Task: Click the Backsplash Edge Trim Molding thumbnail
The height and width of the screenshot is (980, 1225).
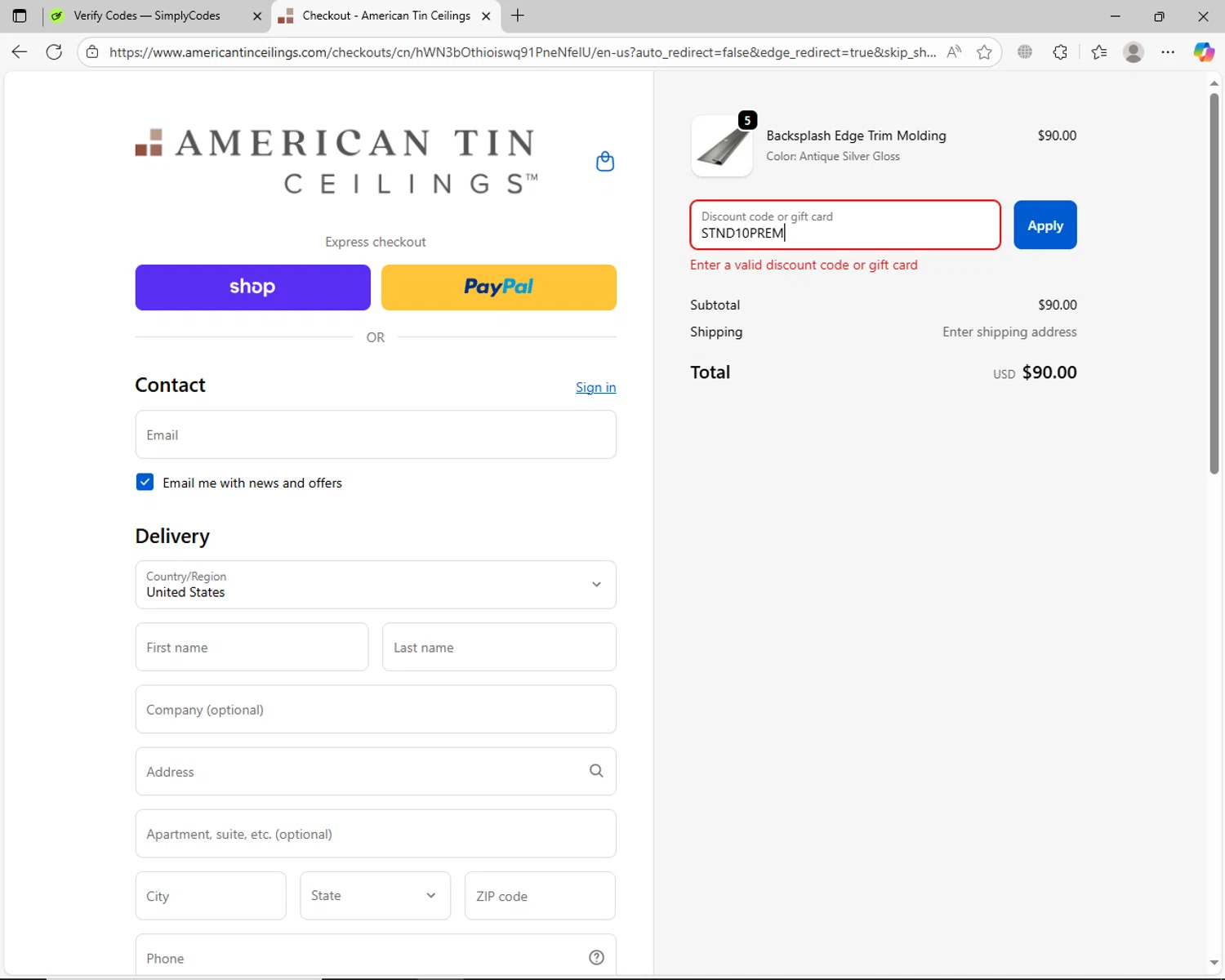Action: tap(722, 145)
